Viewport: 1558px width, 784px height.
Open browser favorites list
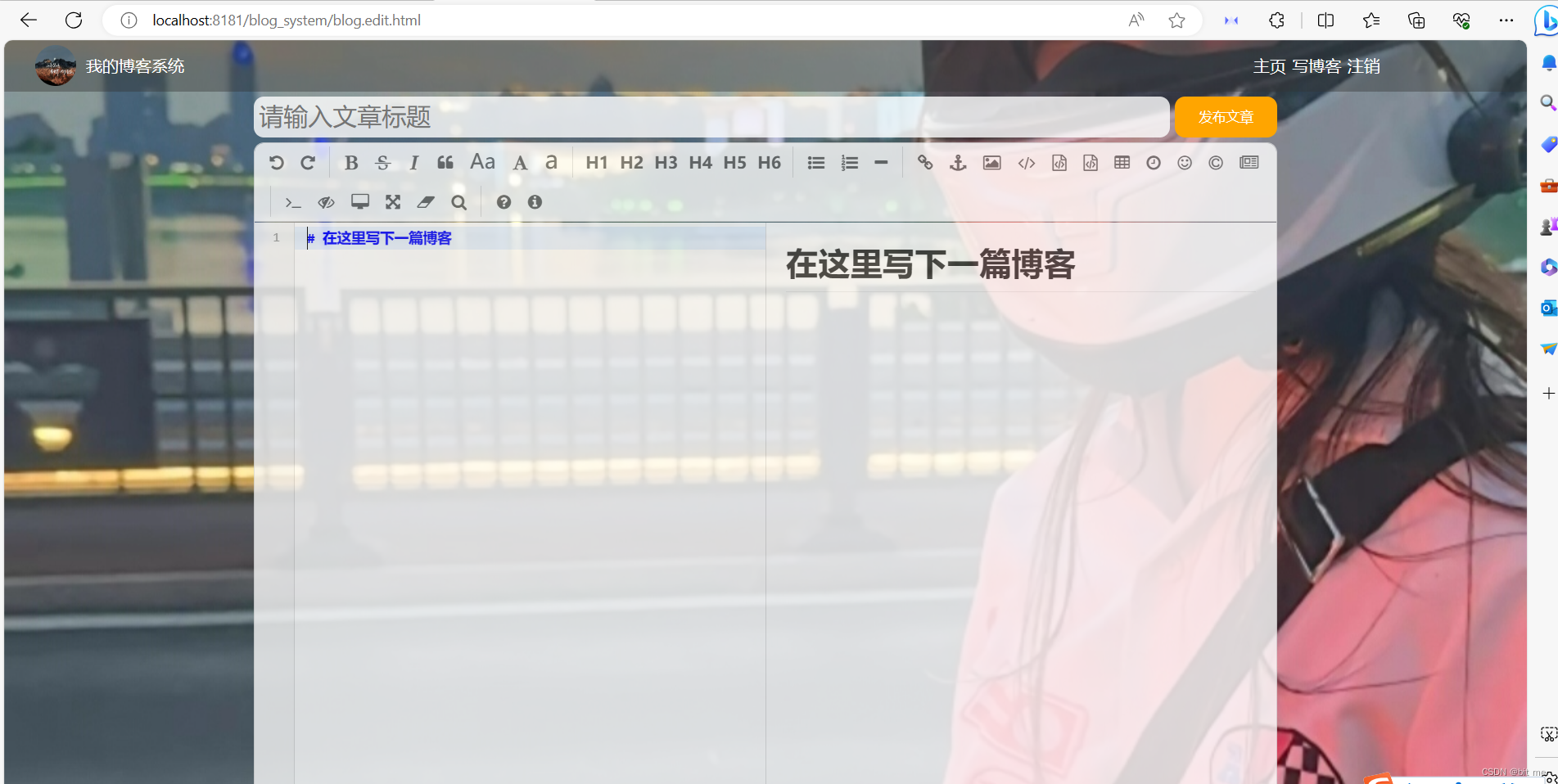[1371, 20]
